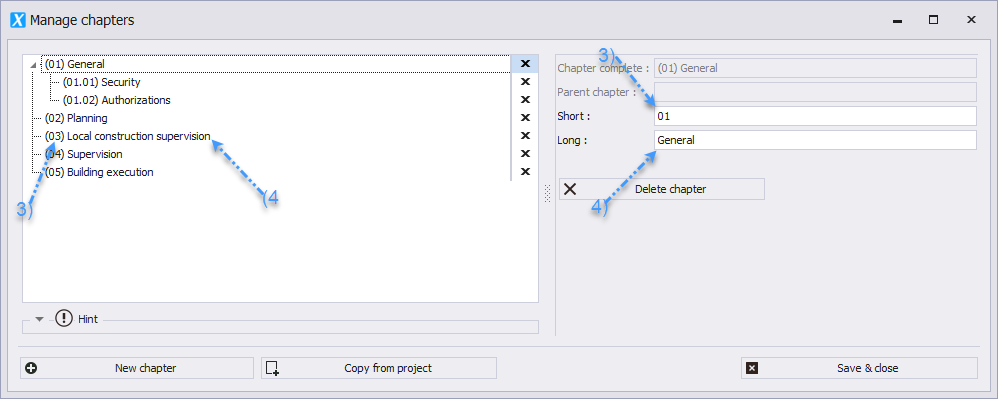Choose the (01.01) Security subchapter
This screenshot has height=399, width=998.
[x=101, y=82]
